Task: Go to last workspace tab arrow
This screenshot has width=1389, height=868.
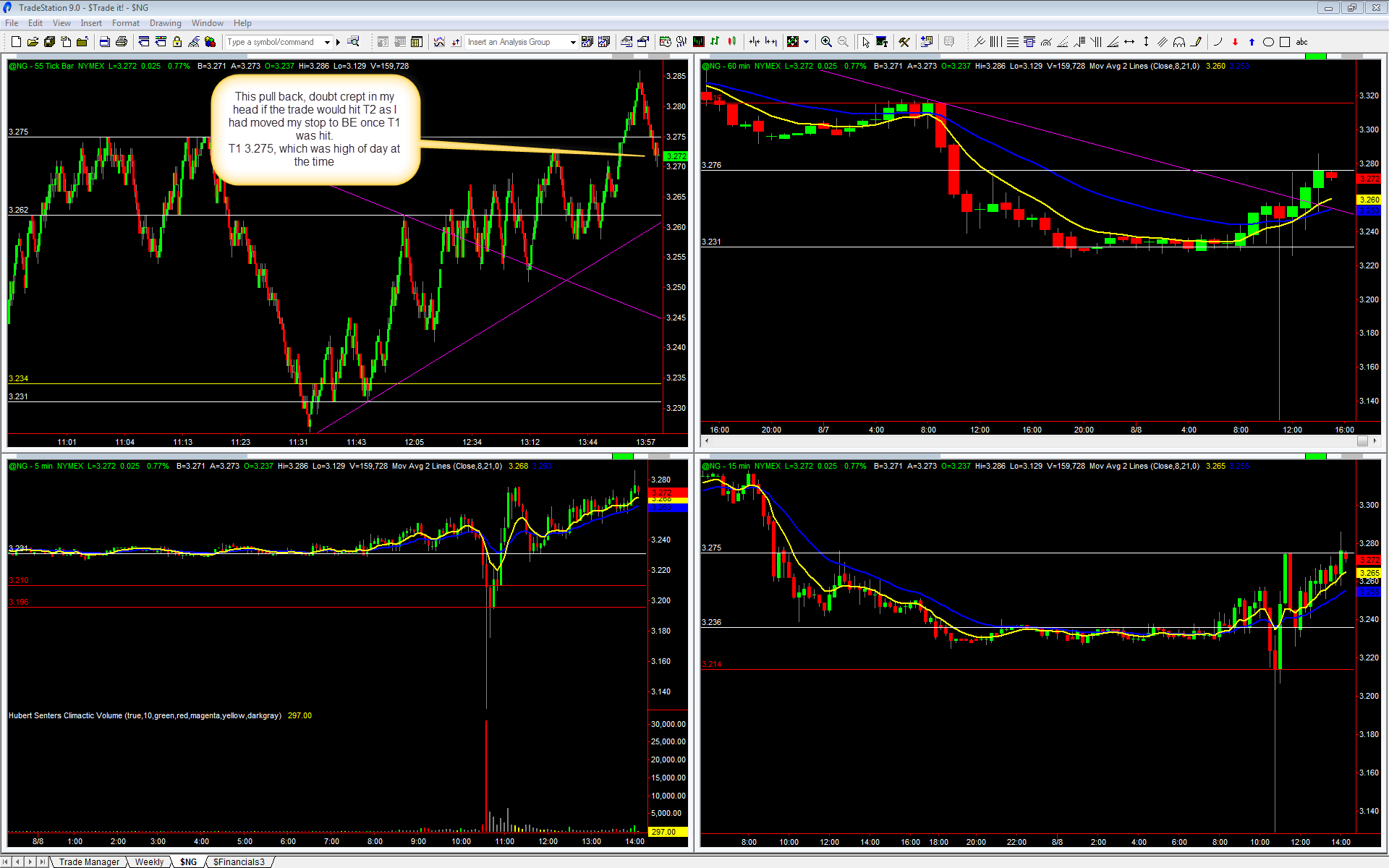Action: 42,861
